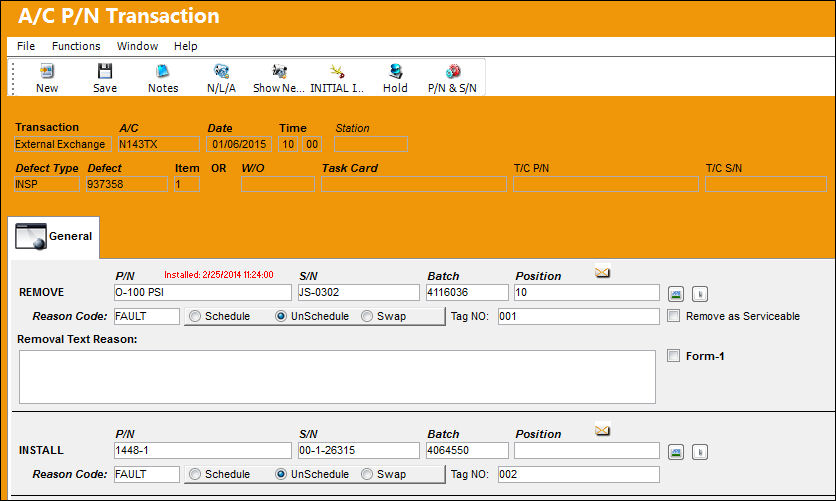Click the New toolbar icon
Screen dimensions: 836x501
point(47,71)
